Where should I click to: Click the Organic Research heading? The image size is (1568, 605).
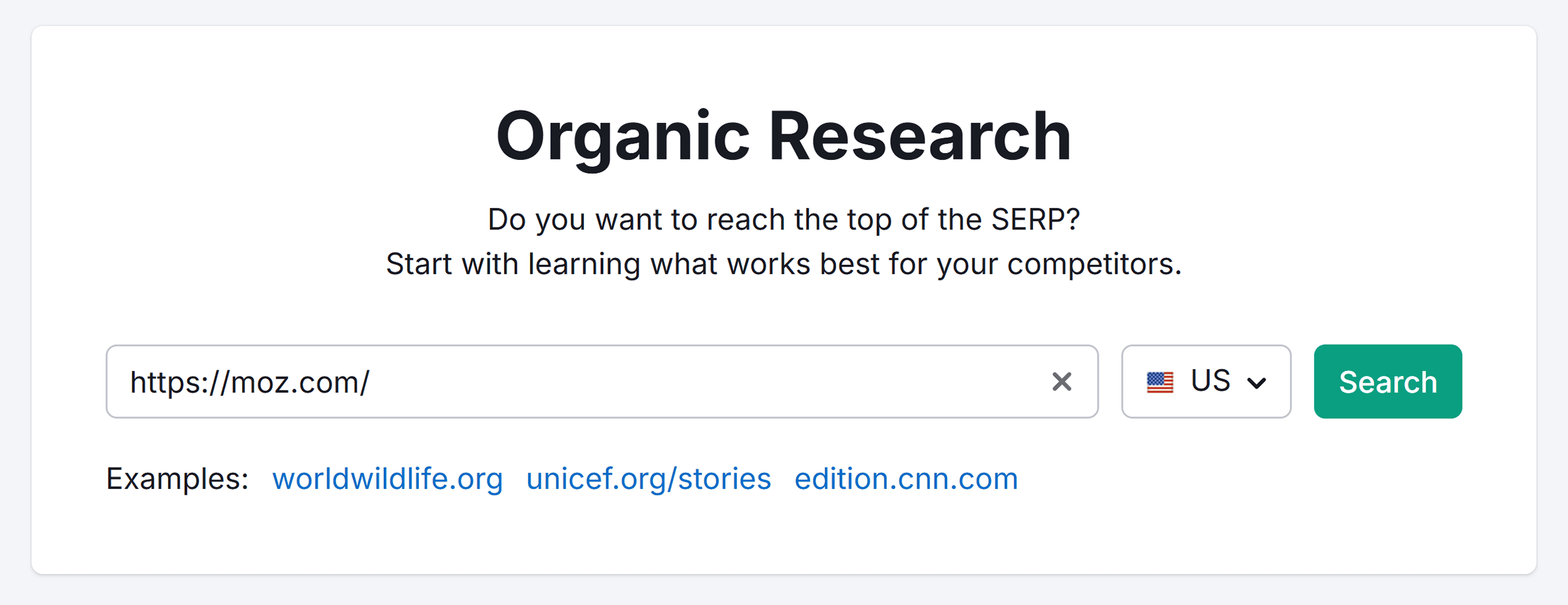pyautogui.click(x=783, y=135)
